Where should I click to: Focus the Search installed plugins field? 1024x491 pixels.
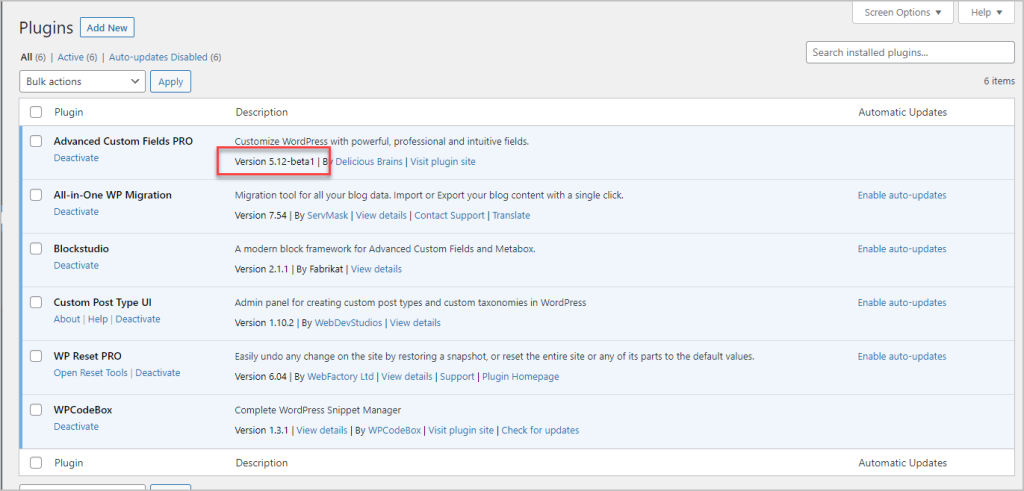910,52
